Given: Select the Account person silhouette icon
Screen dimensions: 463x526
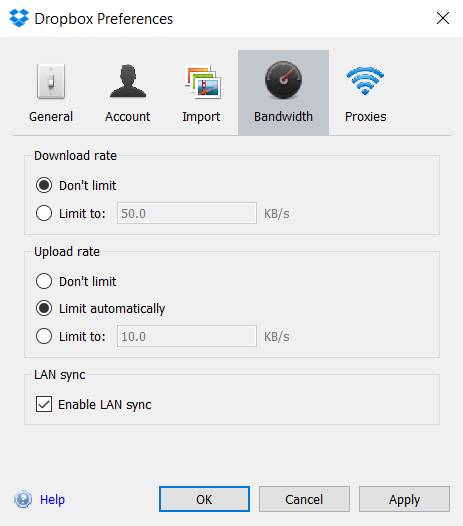Looking at the screenshot, I should point(128,81).
